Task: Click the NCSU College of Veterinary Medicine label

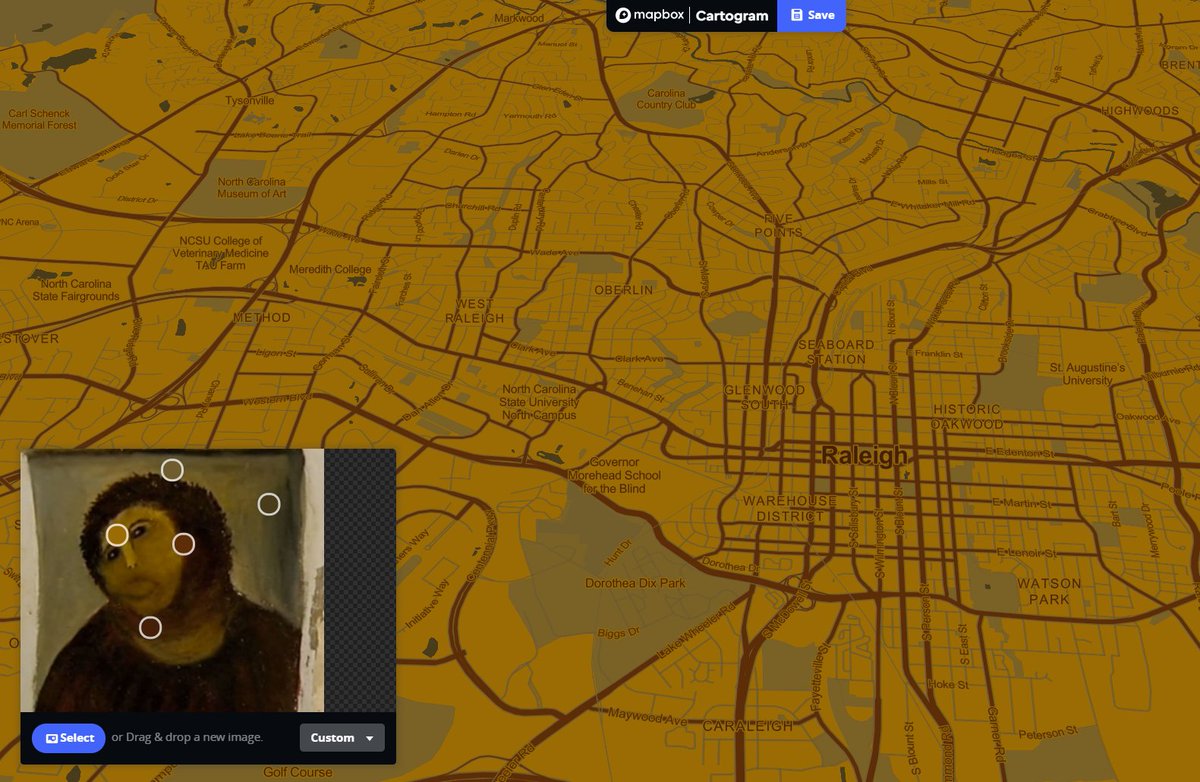Action: [x=222, y=253]
